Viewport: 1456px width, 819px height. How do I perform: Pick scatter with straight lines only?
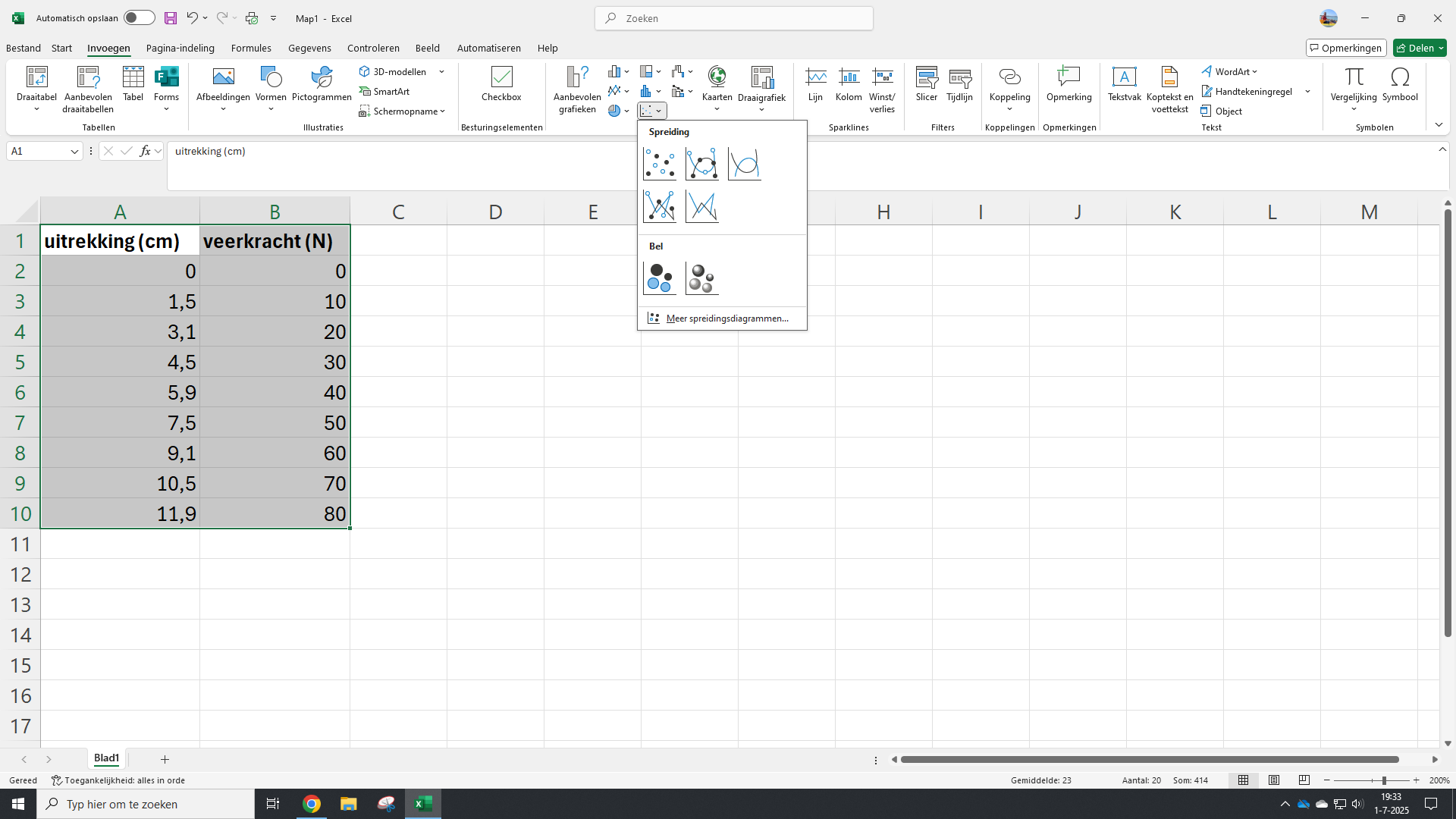[x=701, y=206]
